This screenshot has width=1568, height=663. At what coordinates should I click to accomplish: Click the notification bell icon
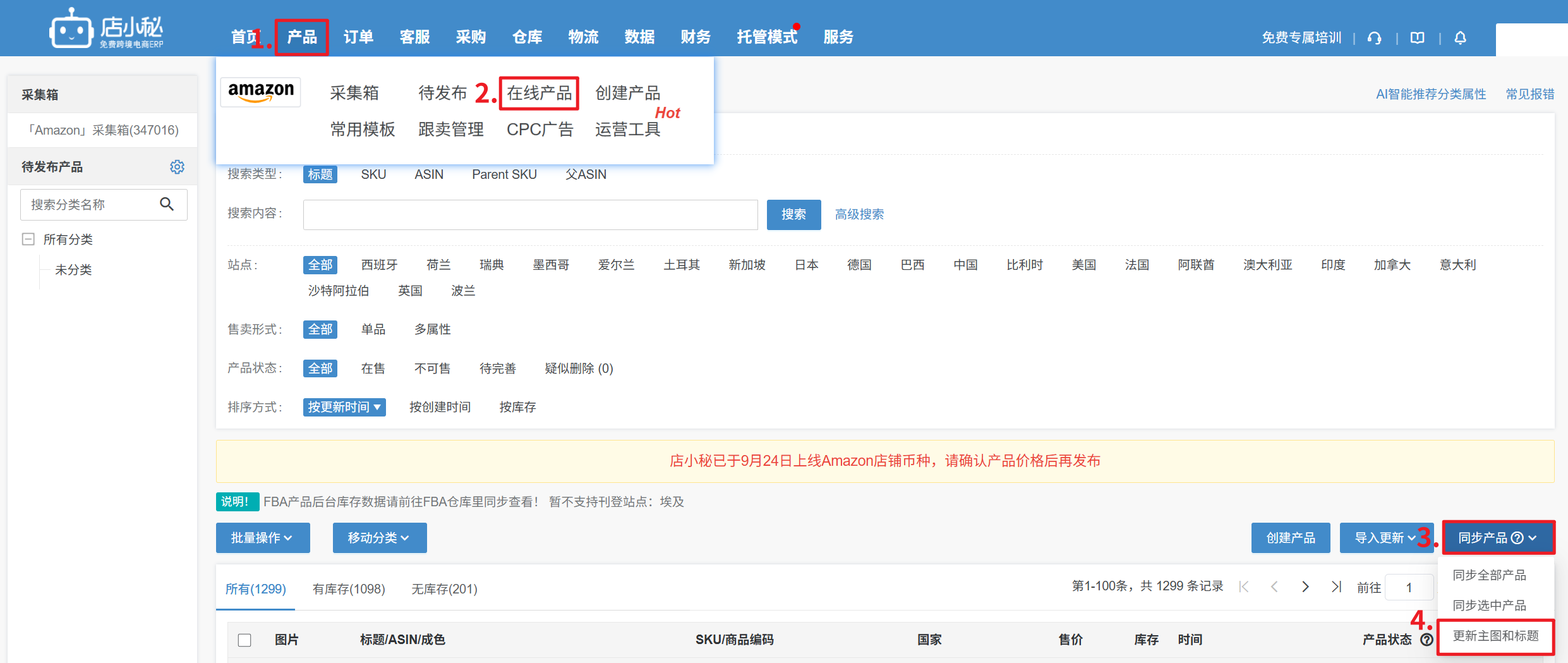pyautogui.click(x=1460, y=38)
